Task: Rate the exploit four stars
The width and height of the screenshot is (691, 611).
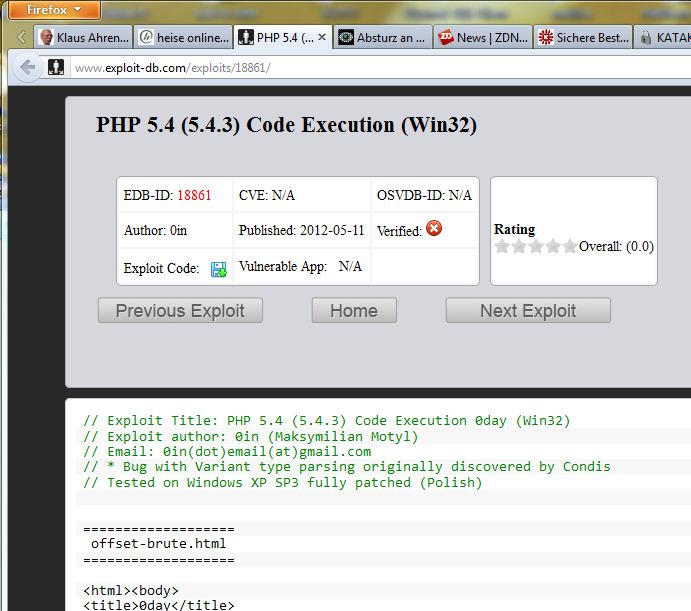Action: pyautogui.click(x=552, y=246)
